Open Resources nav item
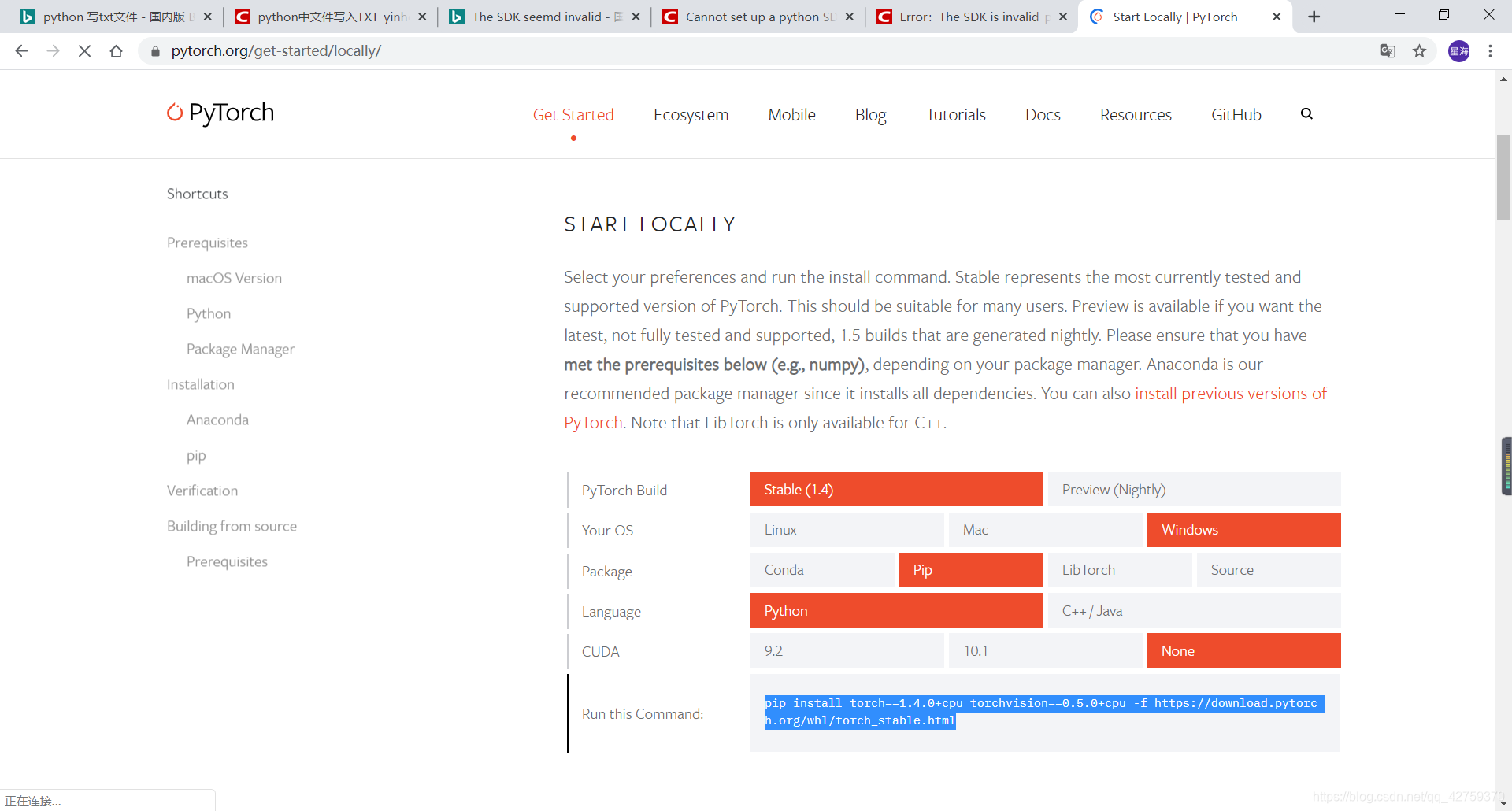1512x811 pixels. [x=1136, y=115]
